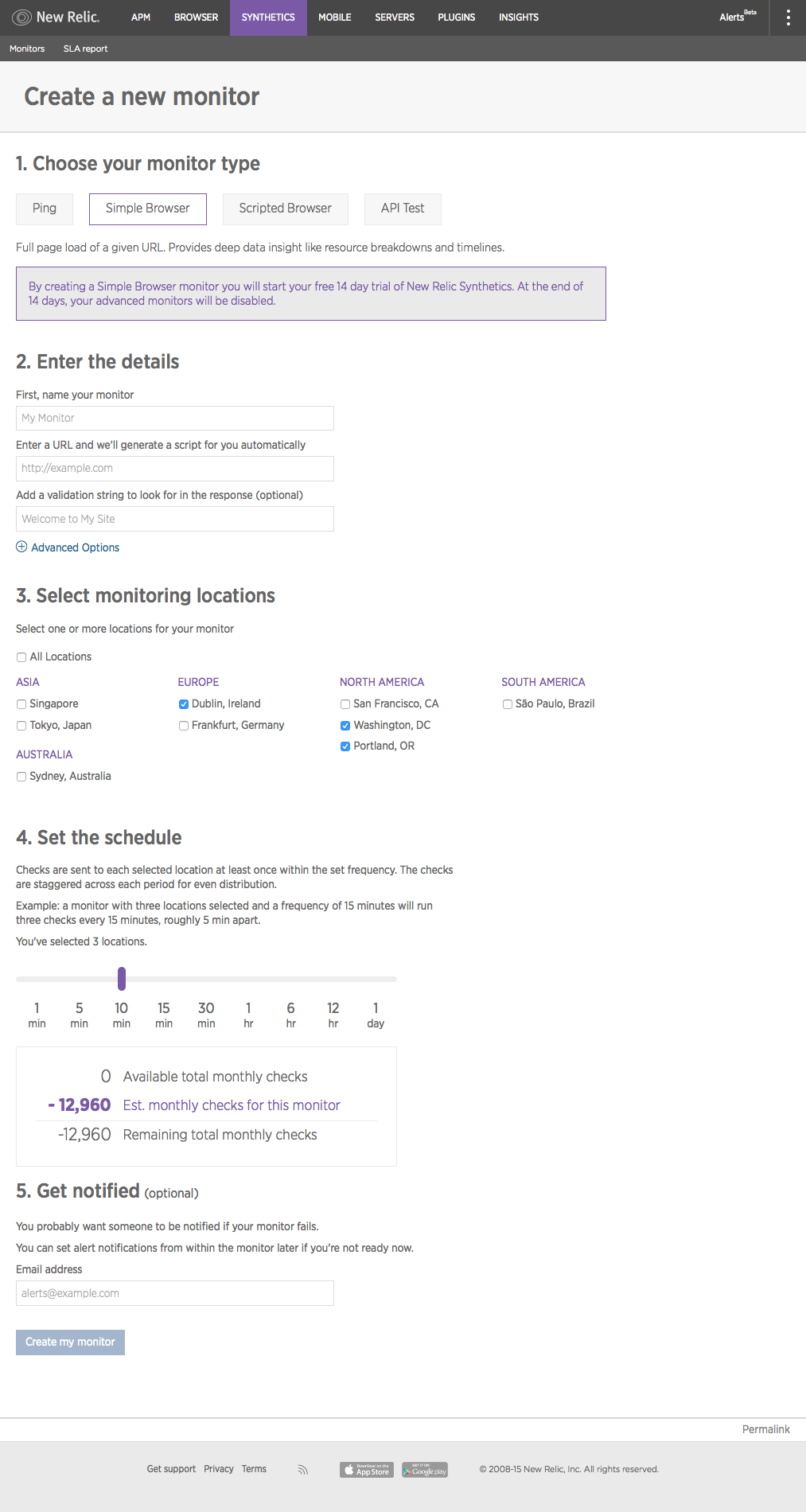The height and width of the screenshot is (1512, 806).
Task: Open the Permalink link
Action: 765,1429
